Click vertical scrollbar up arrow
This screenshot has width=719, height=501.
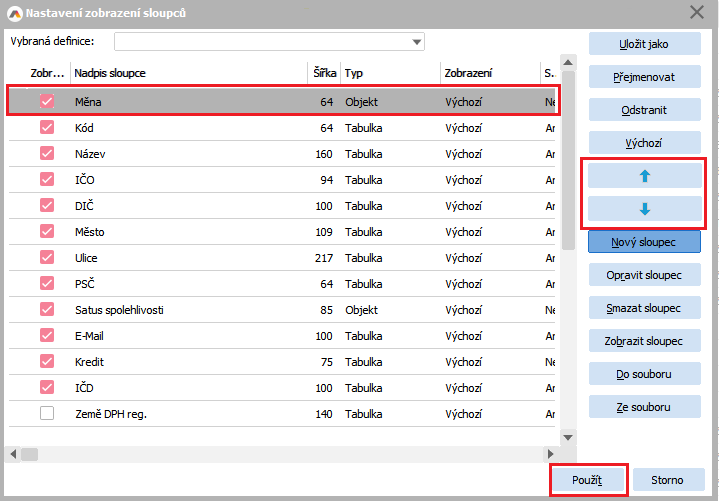[568, 62]
